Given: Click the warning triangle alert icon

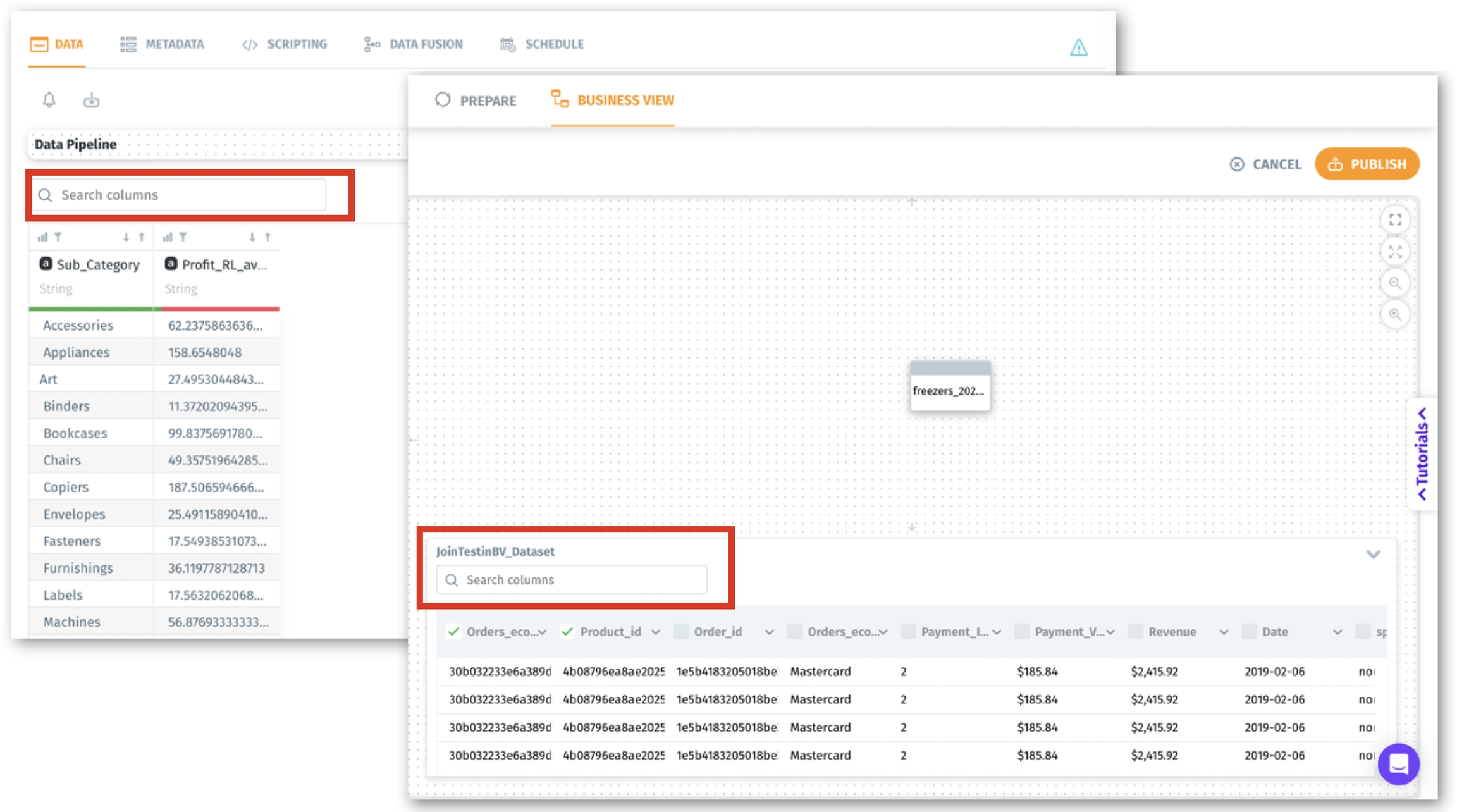Looking at the screenshot, I should [1078, 47].
